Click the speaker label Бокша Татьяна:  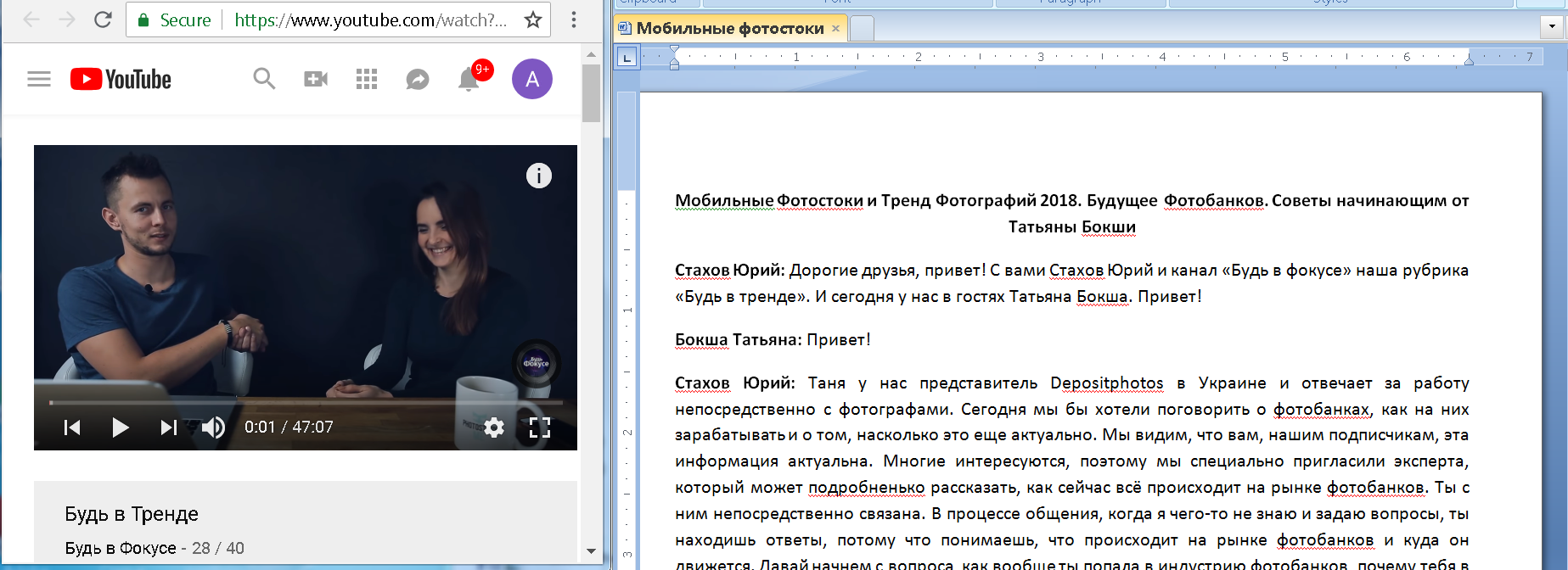coord(739,340)
